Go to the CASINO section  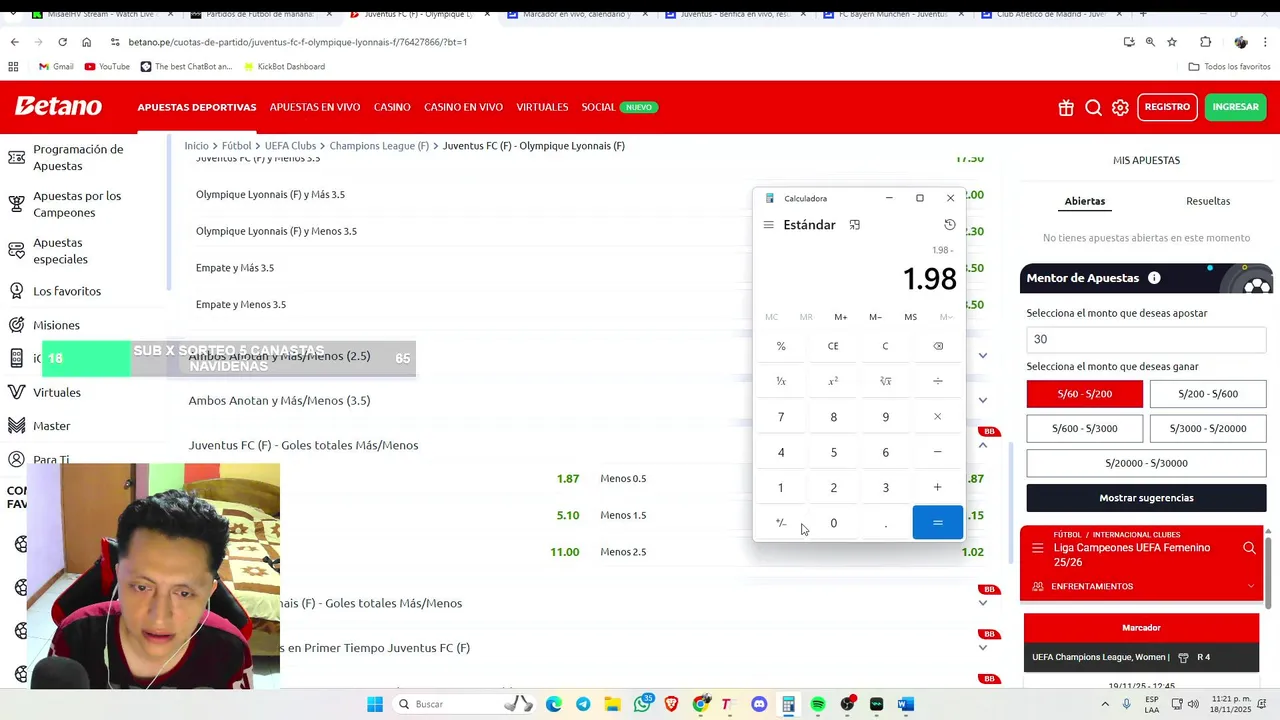click(392, 107)
